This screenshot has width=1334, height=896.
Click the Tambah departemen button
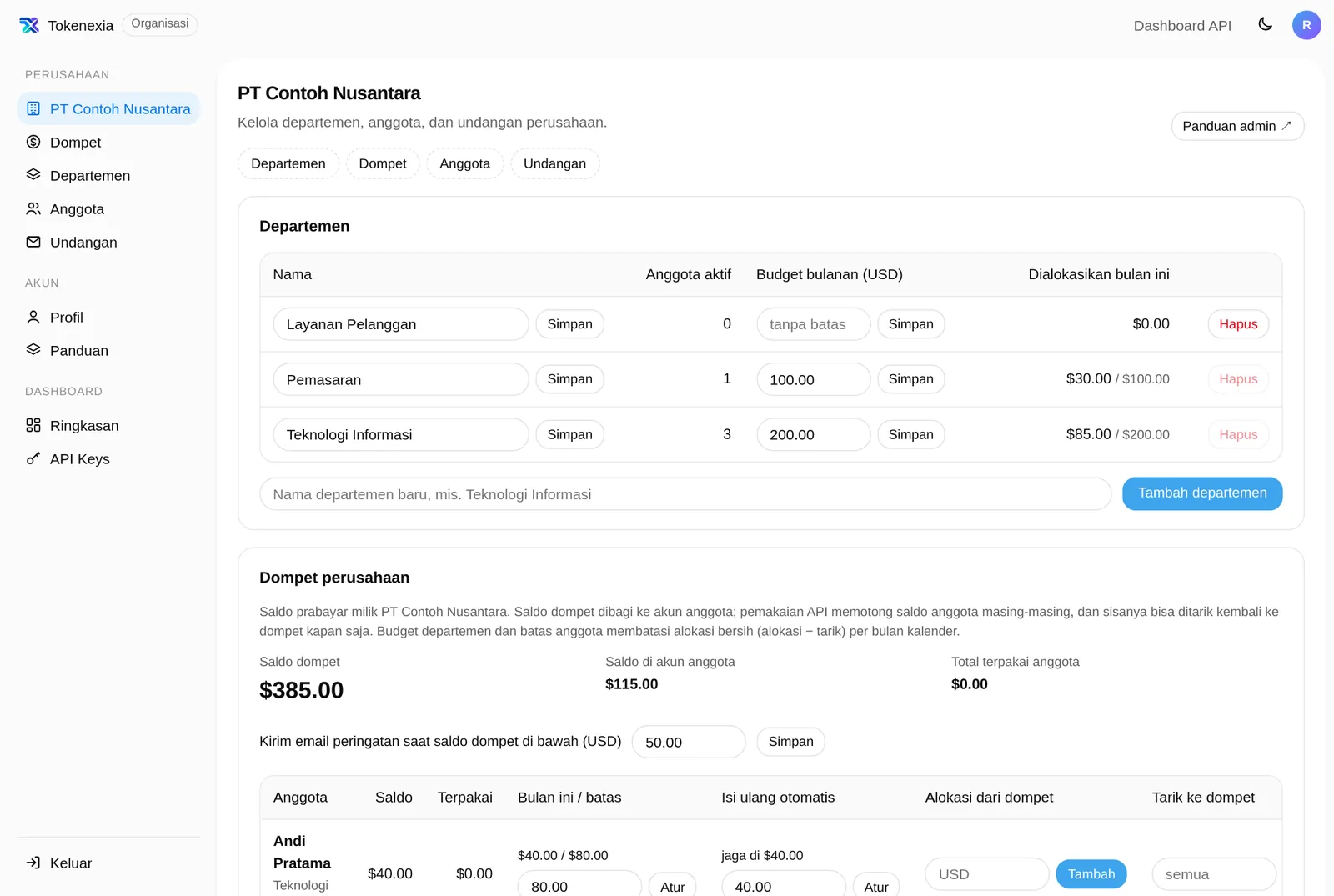(1202, 493)
